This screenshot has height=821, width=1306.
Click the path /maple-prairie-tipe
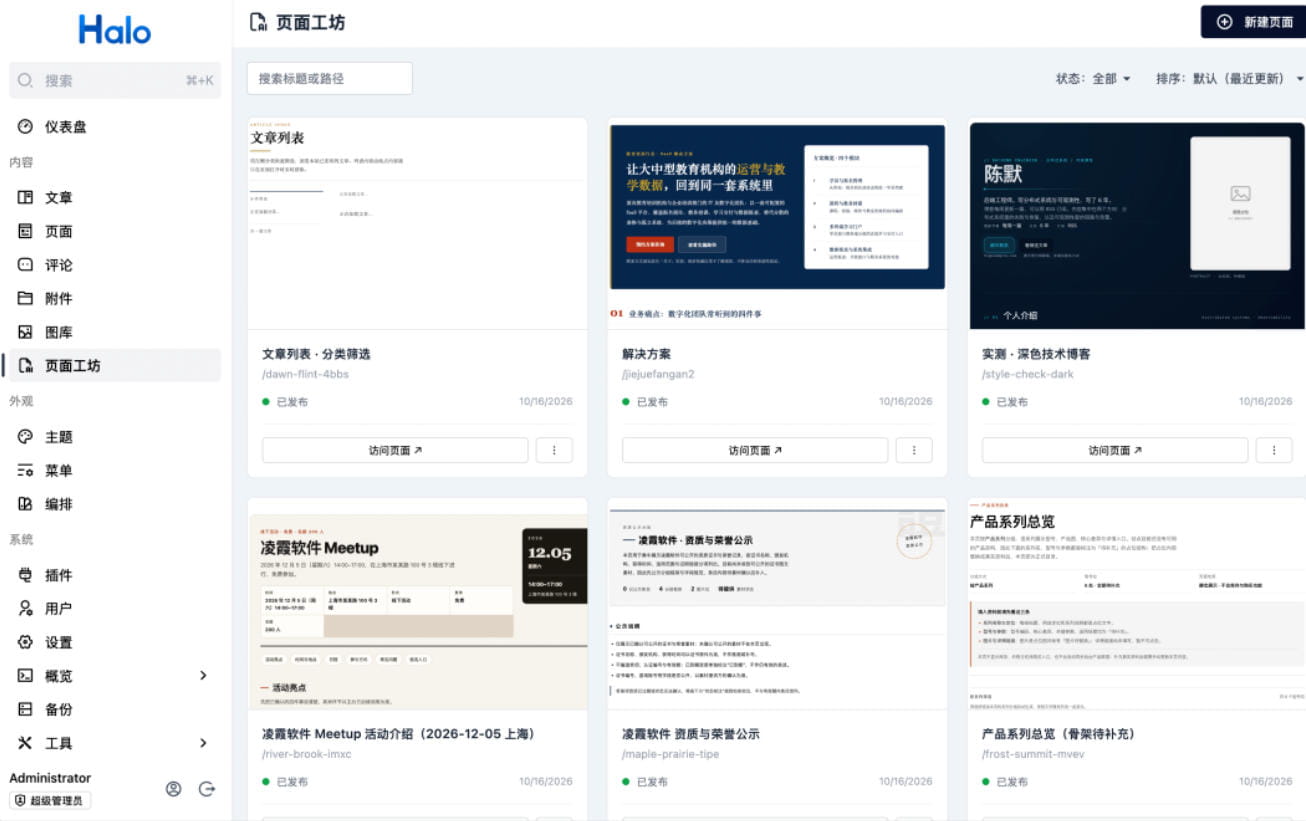tap(670, 754)
